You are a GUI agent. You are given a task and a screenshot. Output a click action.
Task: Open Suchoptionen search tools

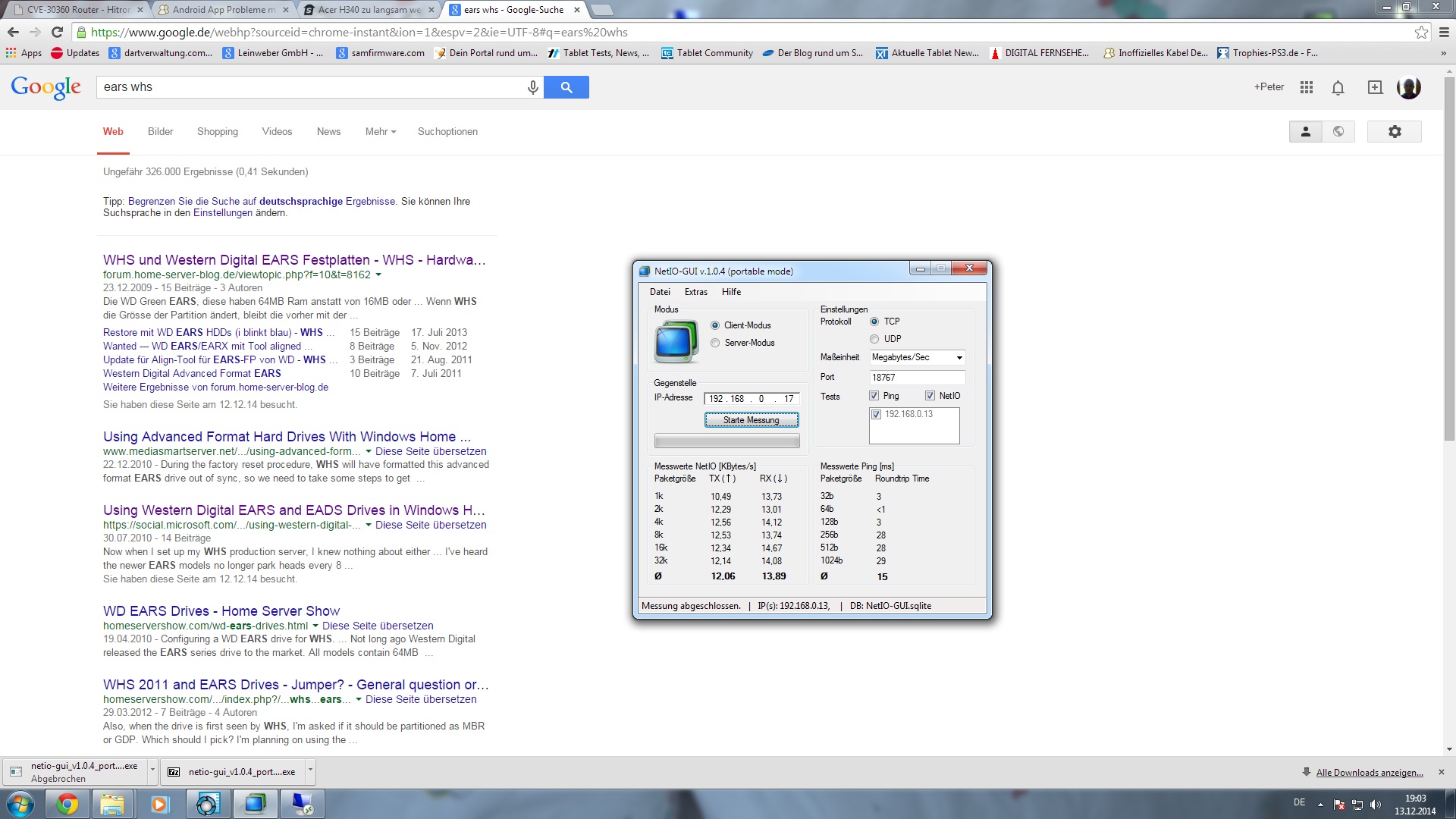point(447,131)
